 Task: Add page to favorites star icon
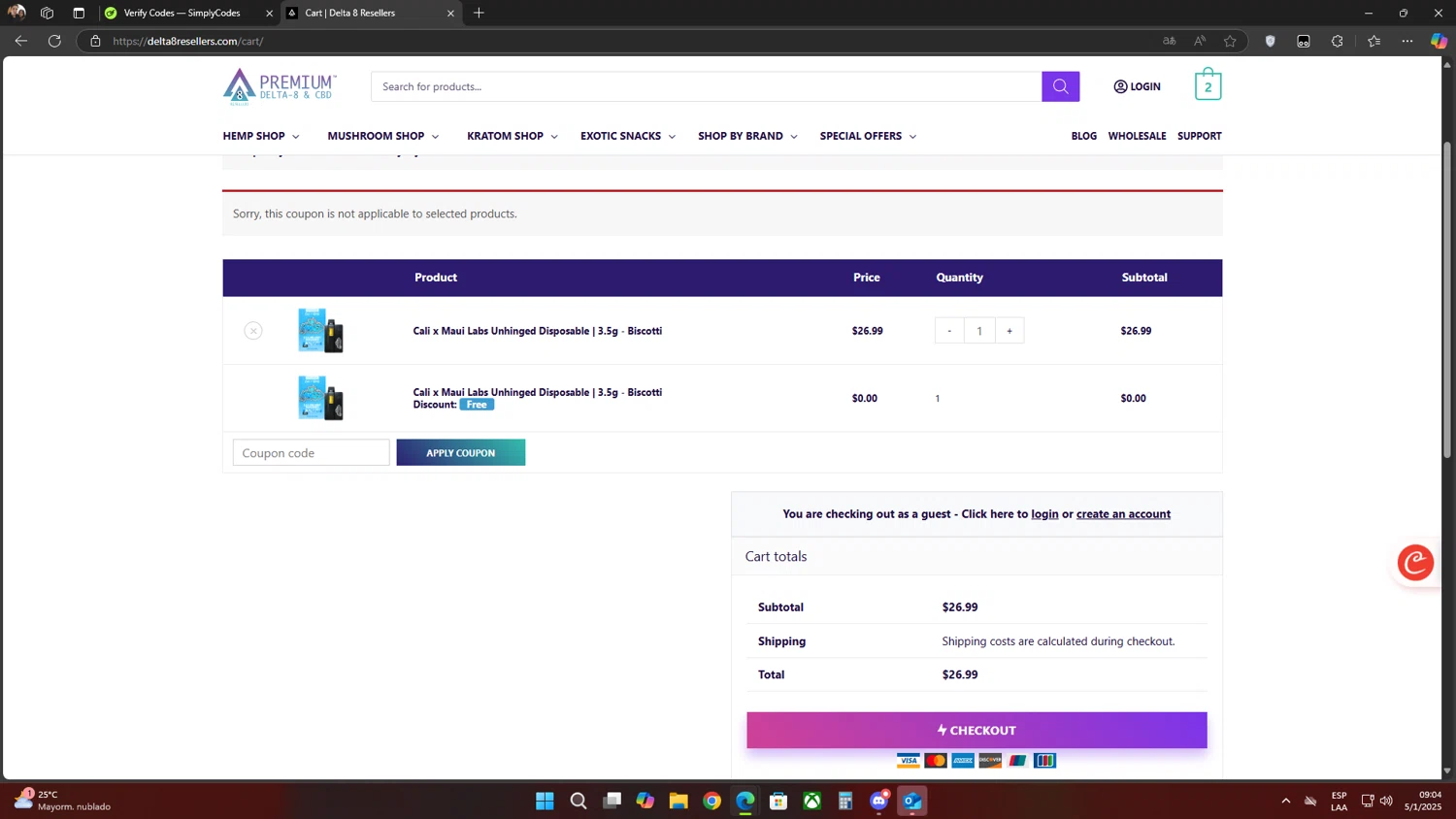click(1230, 41)
